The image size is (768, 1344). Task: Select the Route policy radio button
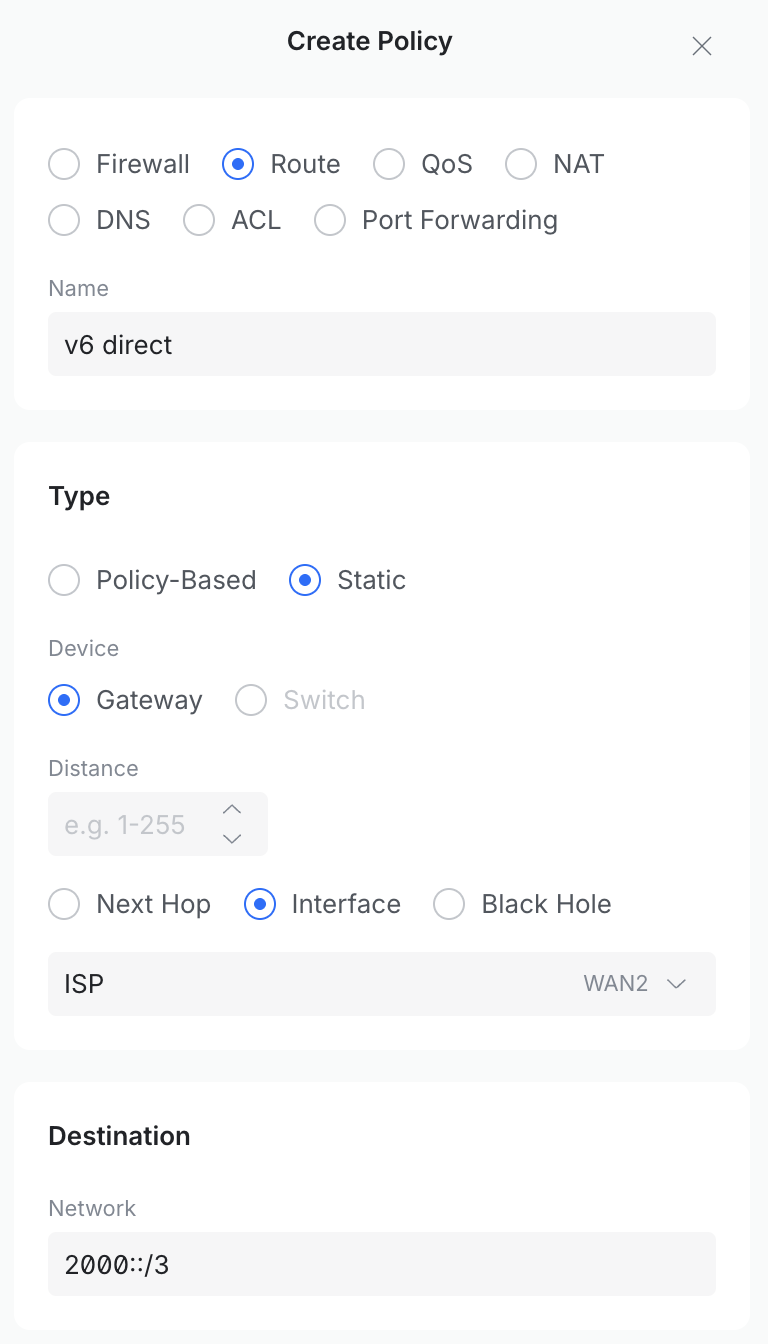(x=238, y=164)
